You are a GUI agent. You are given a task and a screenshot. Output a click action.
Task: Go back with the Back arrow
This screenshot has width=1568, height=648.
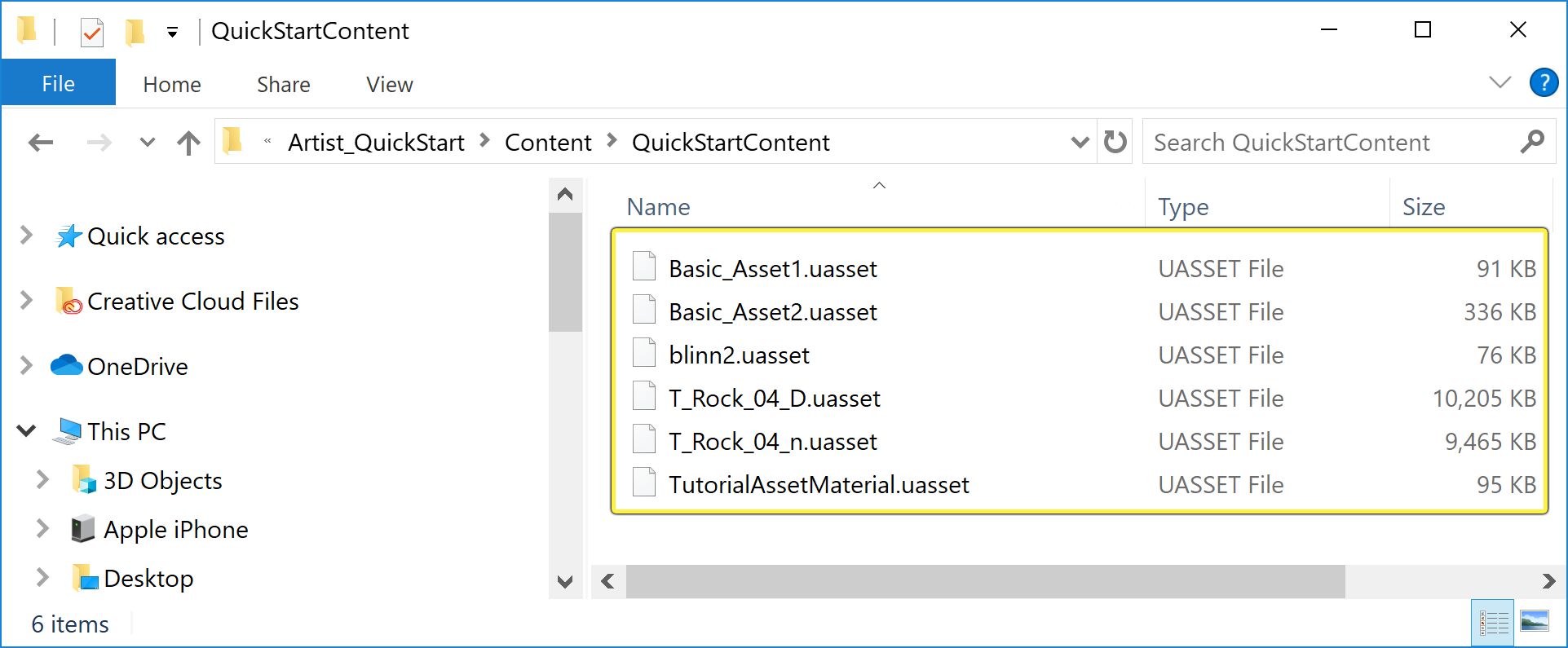(41, 143)
